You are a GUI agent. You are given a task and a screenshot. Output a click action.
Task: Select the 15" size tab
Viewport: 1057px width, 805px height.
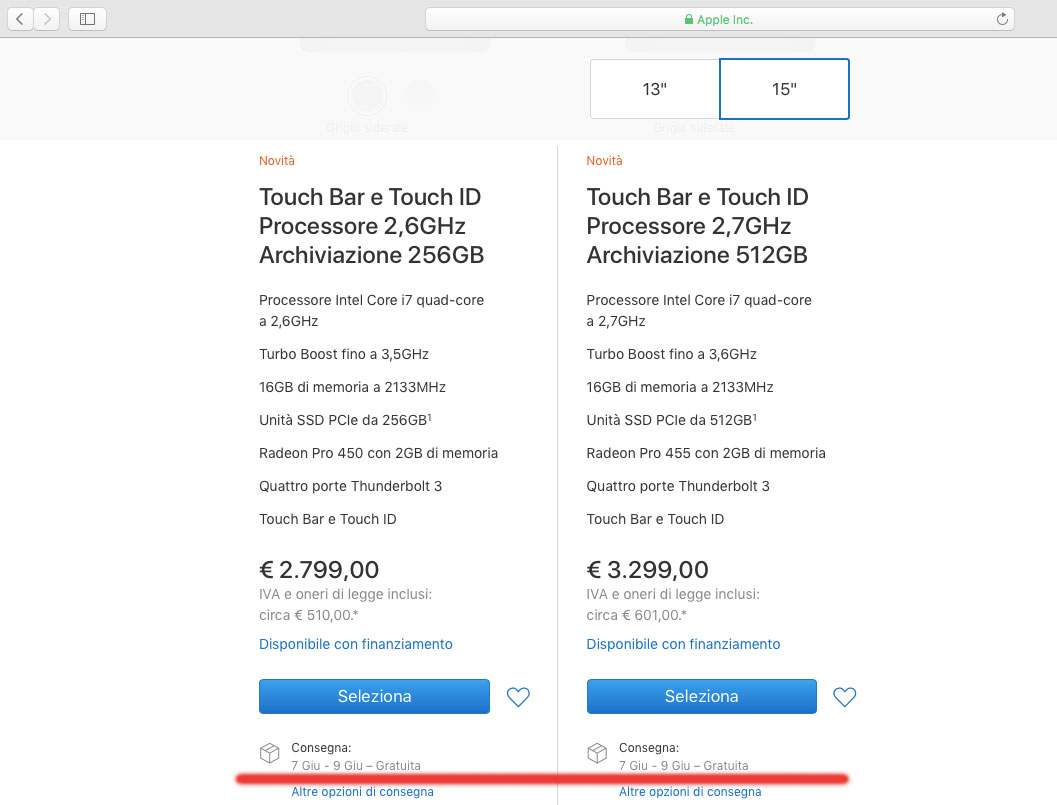click(x=784, y=89)
